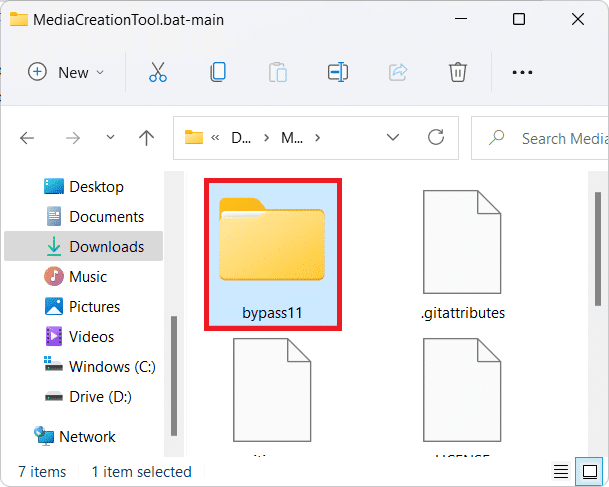Image resolution: width=609 pixels, height=487 pixels.
Task: Expand the chevron after D... breadcrumb
Action: (x=266, y=138)
